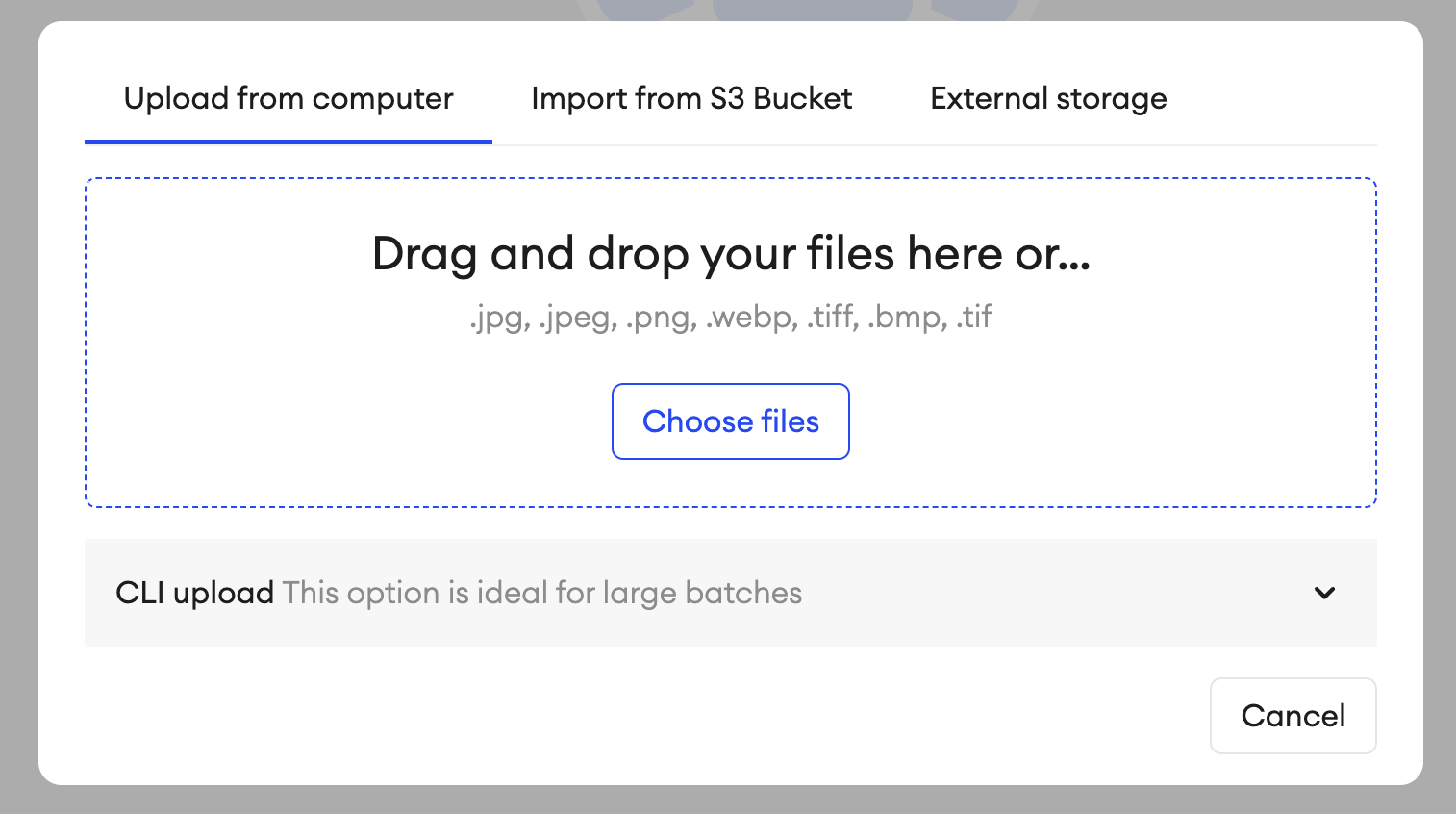
Task: Click the '.tif' extension ending the formats line
Action: click(x=975, y=317)
